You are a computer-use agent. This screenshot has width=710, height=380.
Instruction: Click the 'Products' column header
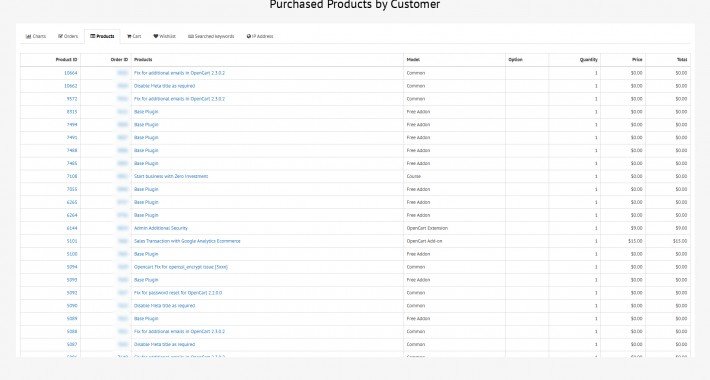(143, 60)
